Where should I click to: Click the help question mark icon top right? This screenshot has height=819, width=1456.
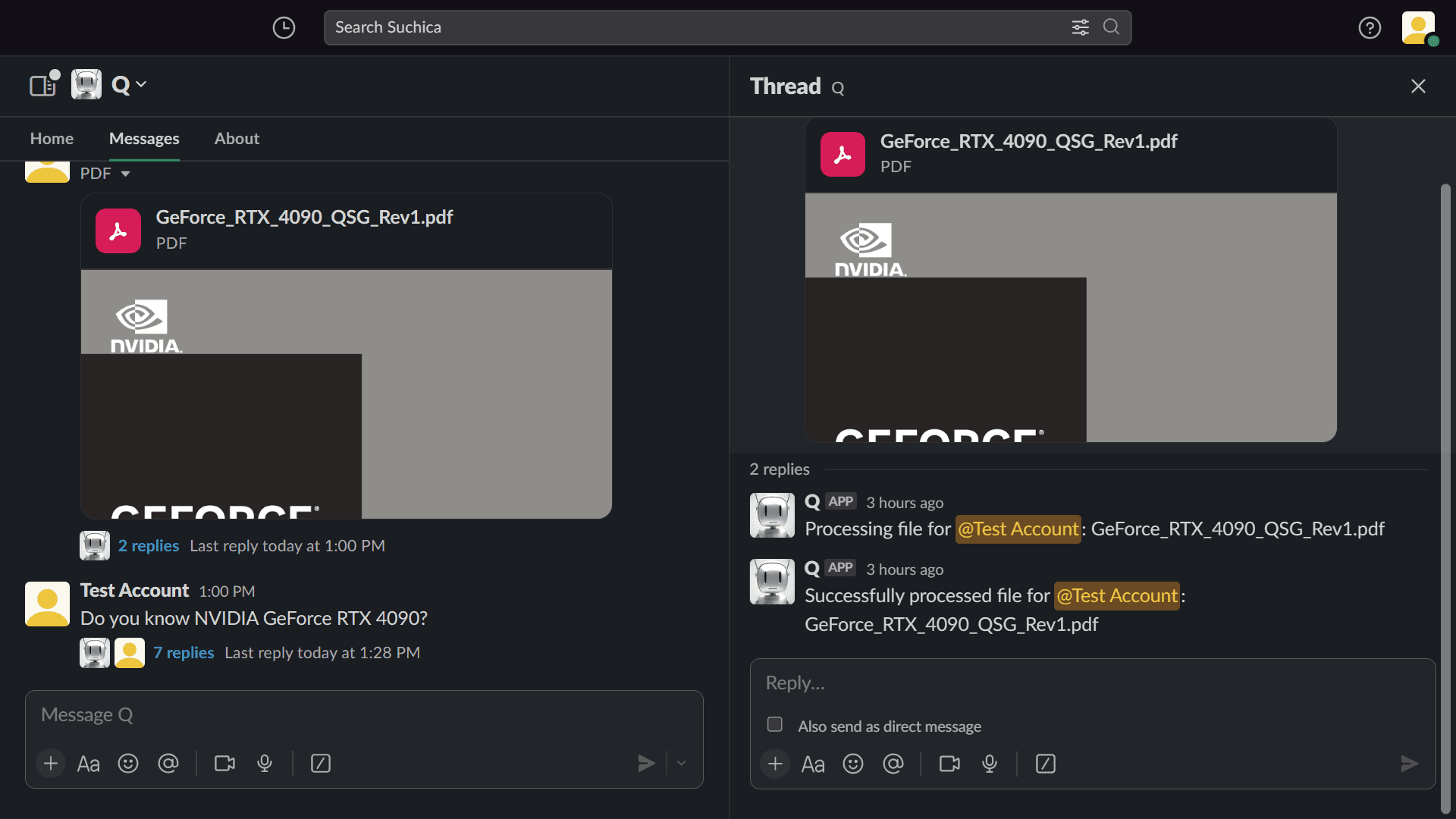[1370, 27]
